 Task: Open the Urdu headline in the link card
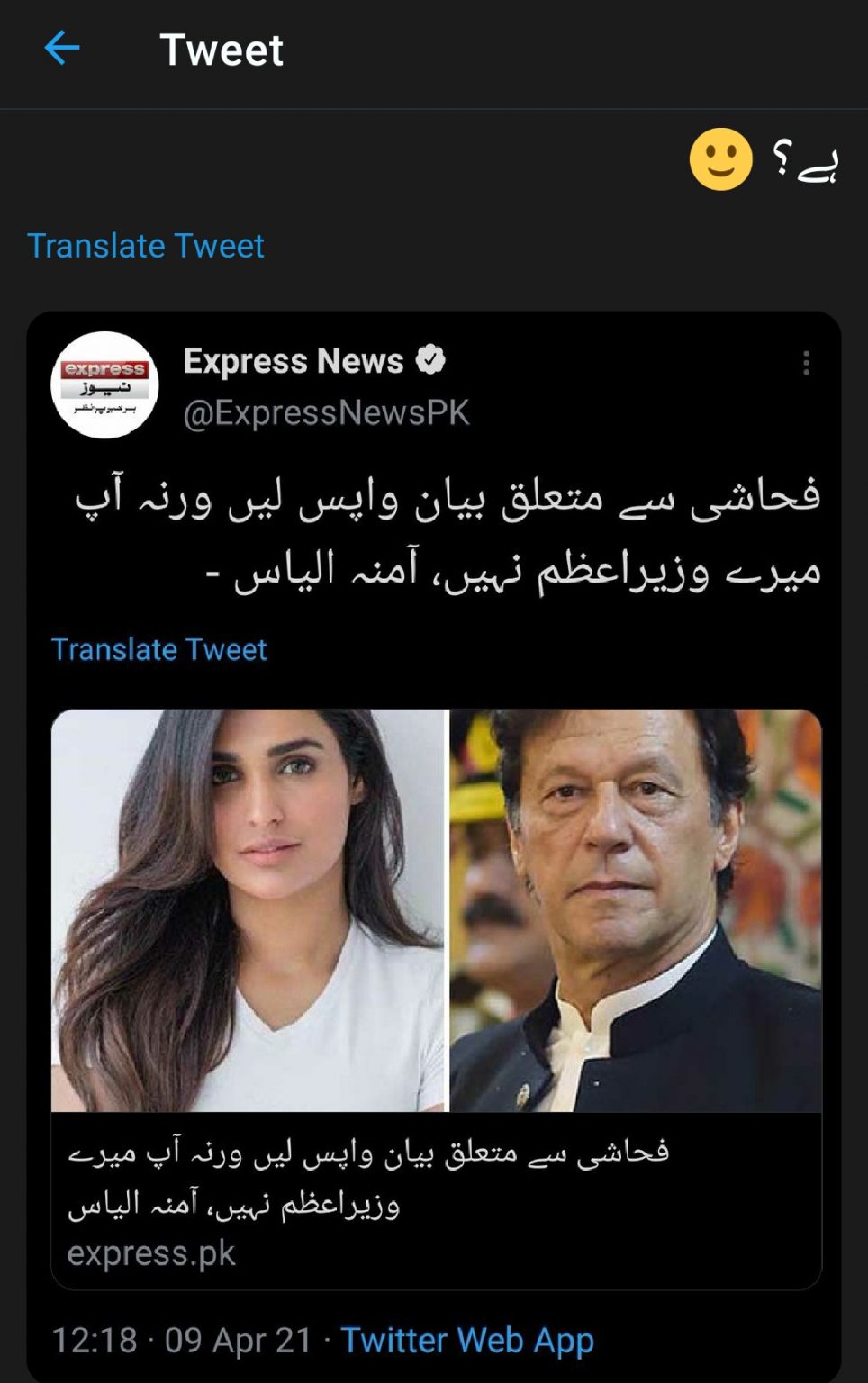(369, 1178)
